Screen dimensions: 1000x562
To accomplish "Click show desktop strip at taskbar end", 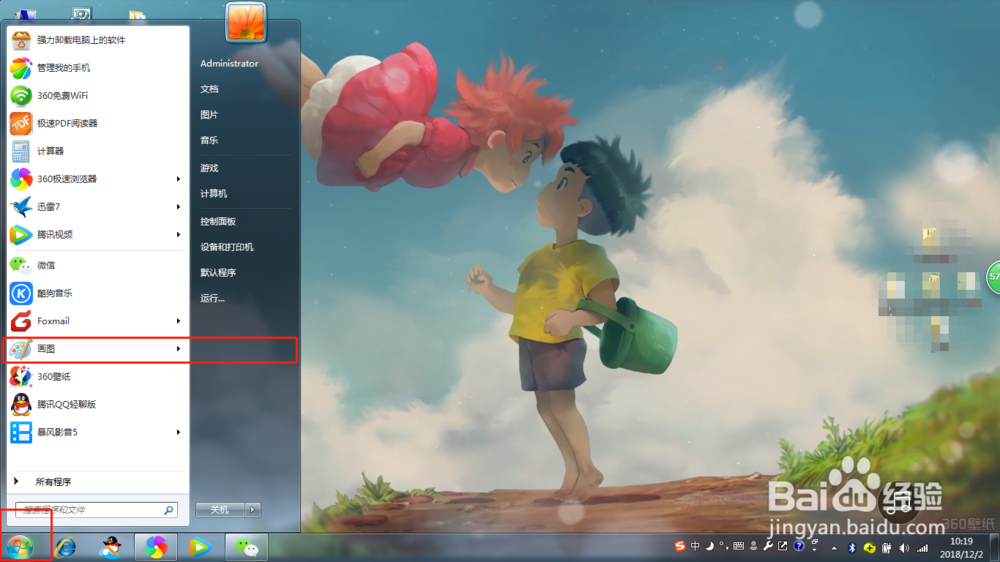I will point(995,548).
